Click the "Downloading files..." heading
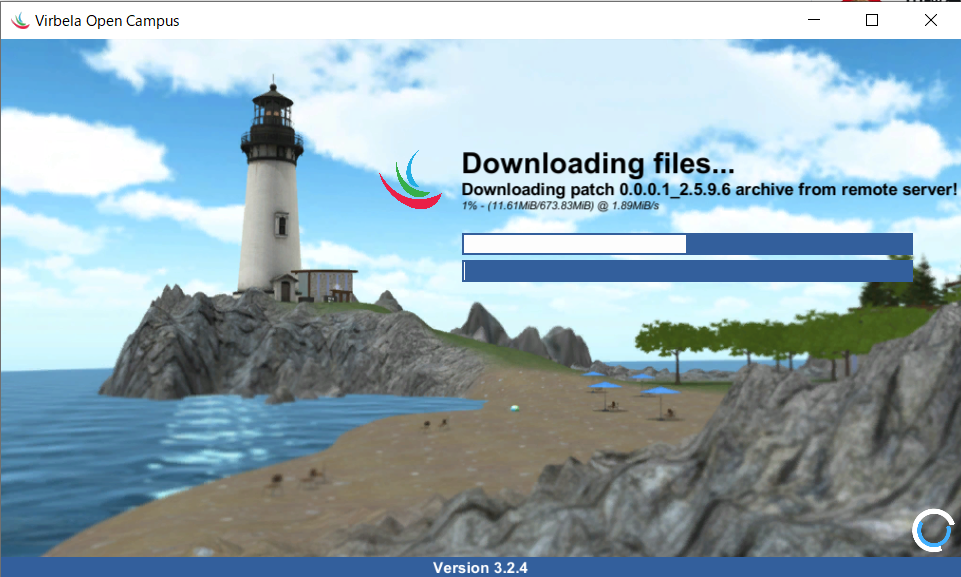The image size is (961, 577). click(x=597, y=163)
